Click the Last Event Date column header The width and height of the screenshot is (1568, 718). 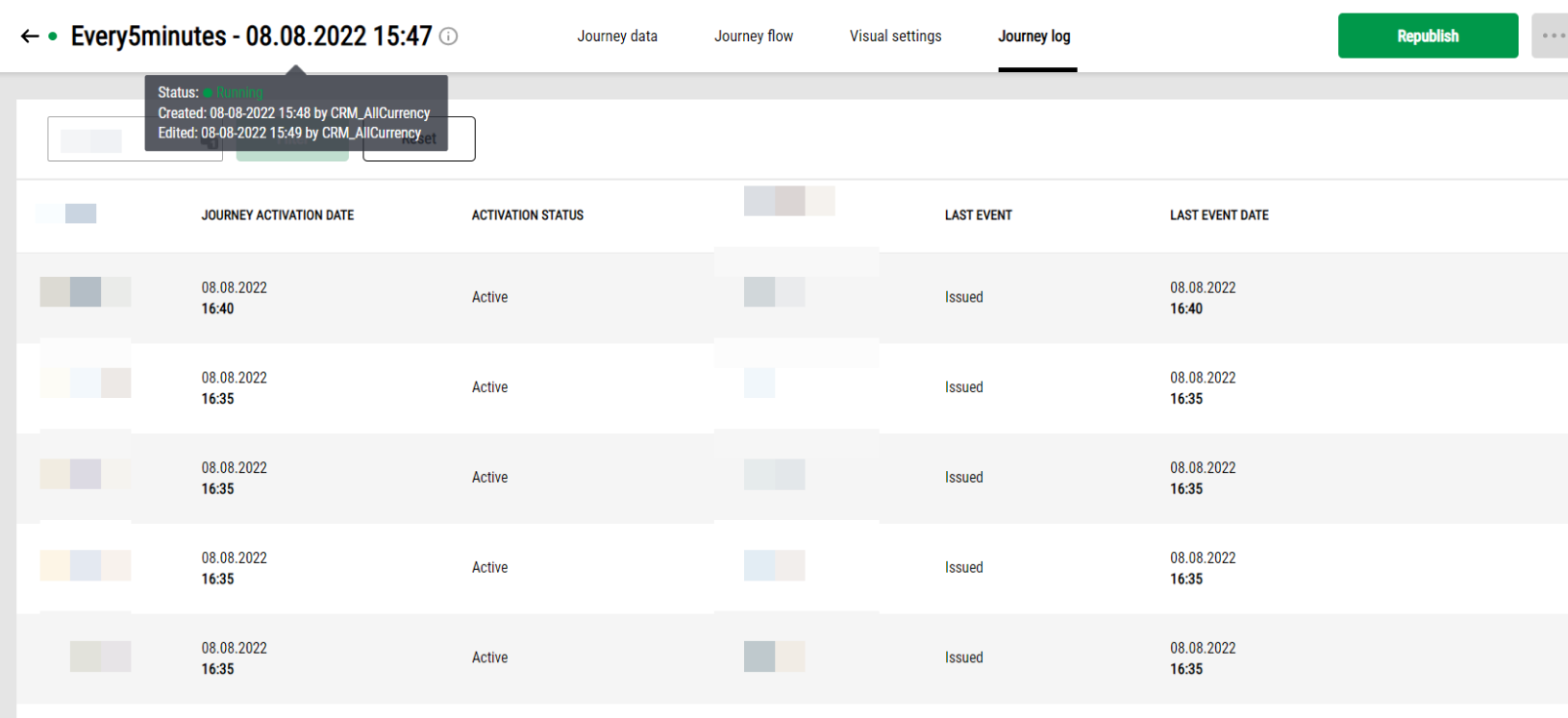pyautogui.click(x=1219, y=215)
